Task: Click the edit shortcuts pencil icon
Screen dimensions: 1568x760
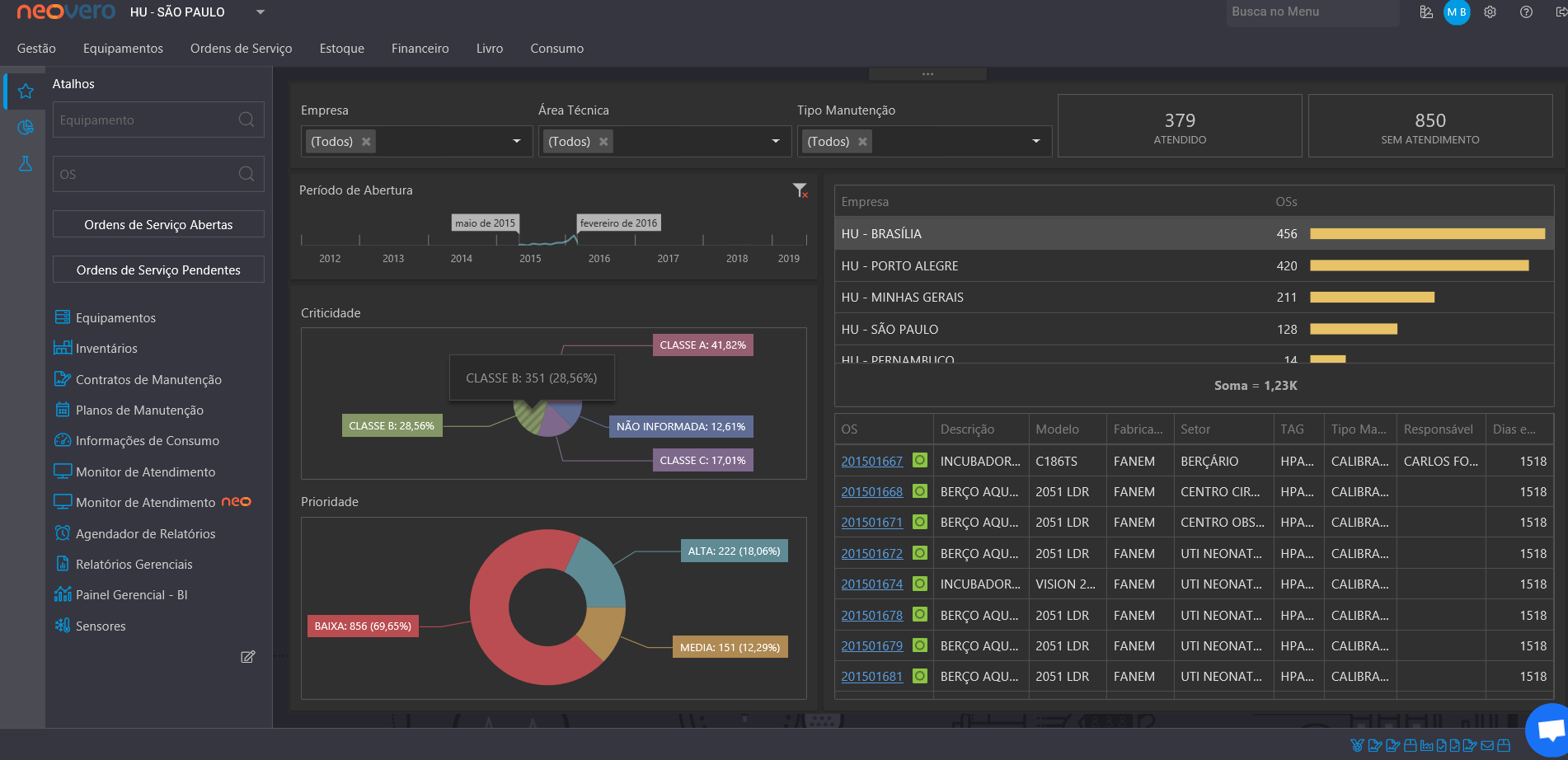Action: (x=247, y=657)
